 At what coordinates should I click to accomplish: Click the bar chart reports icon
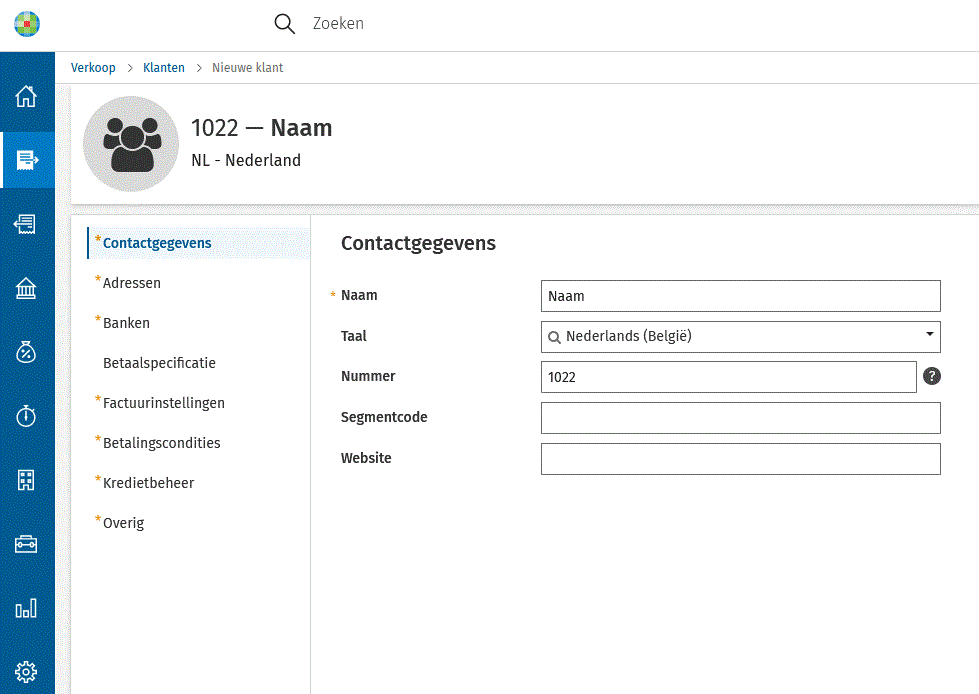click(x=26, y=608)
